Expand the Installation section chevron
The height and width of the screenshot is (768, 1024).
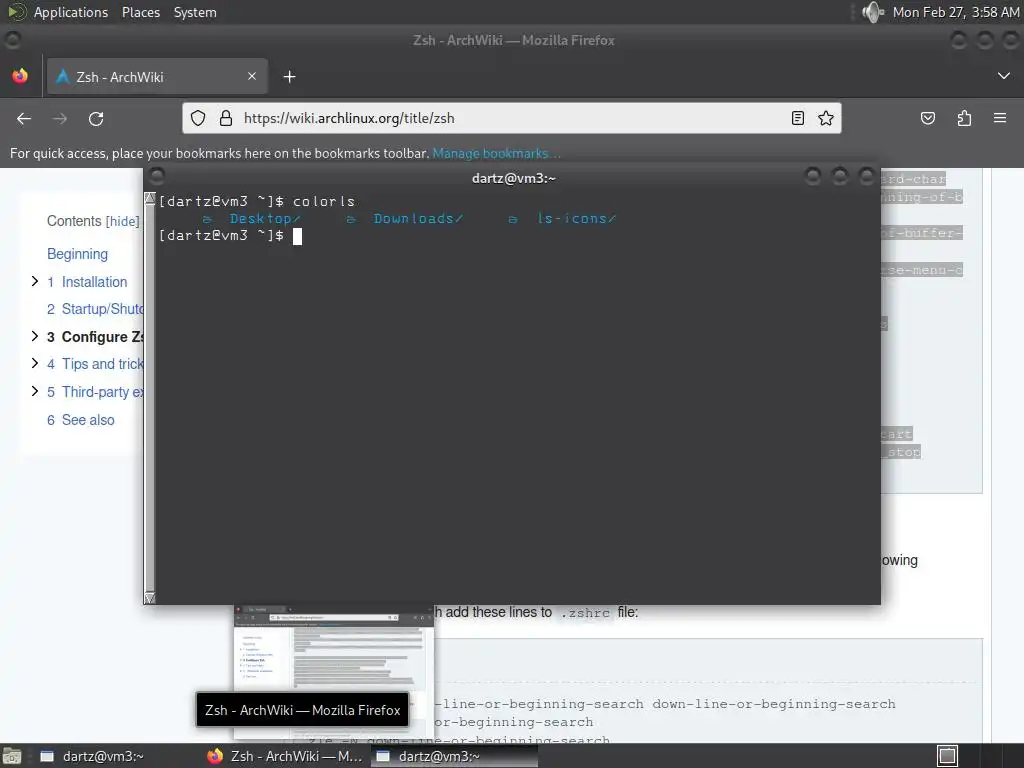35,281
